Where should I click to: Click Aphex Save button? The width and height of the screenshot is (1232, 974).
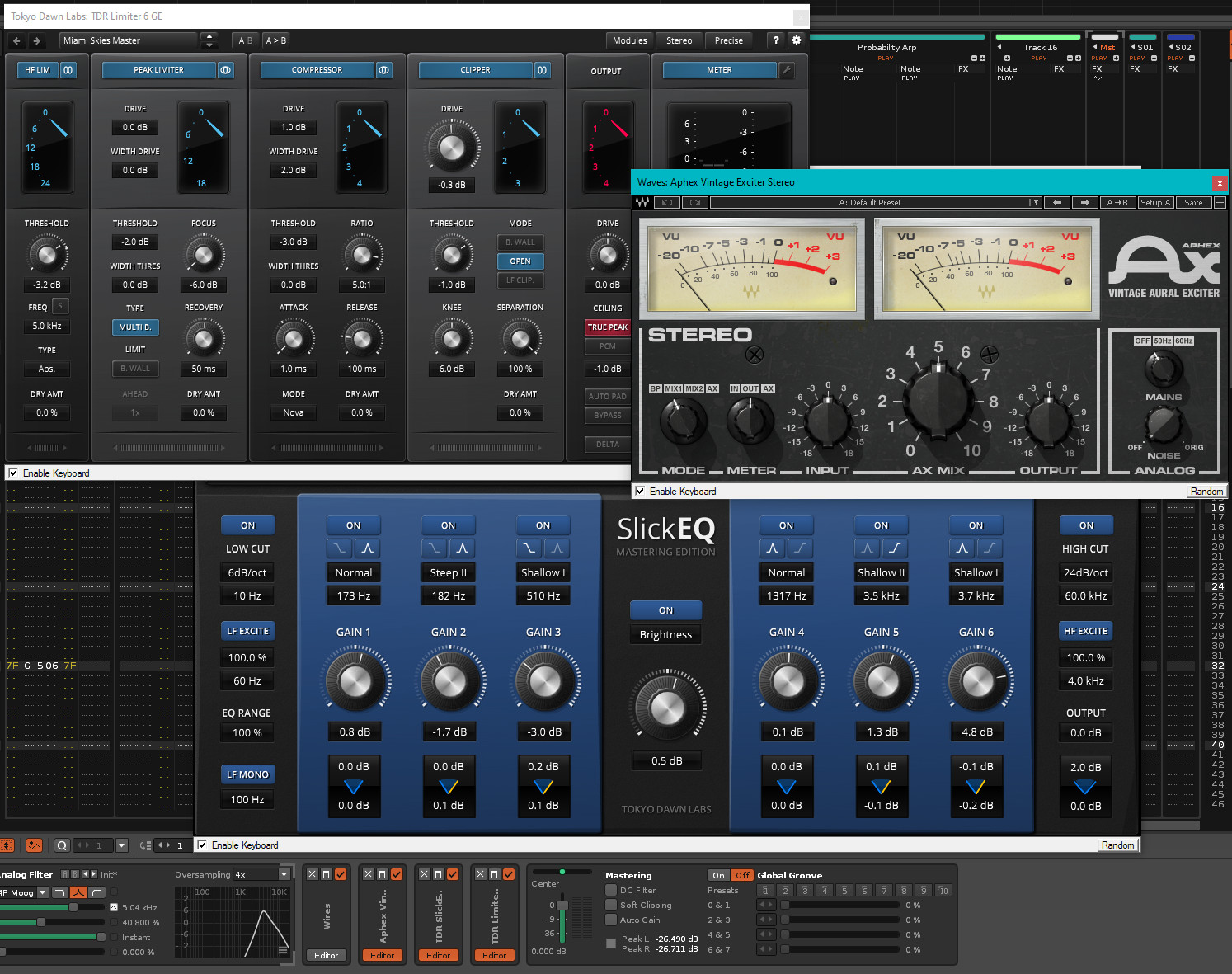[1193, 202]
